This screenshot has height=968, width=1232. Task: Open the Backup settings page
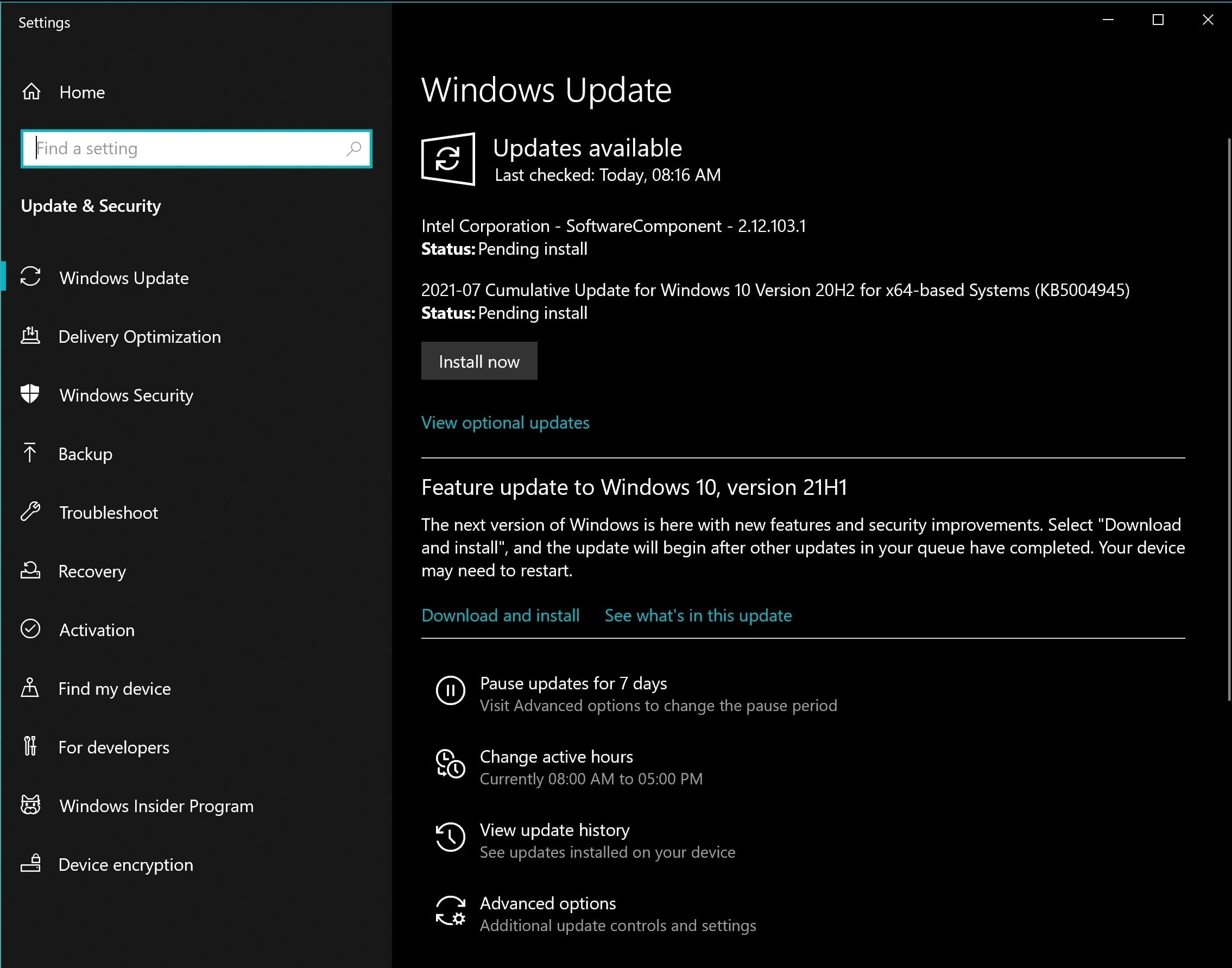point(85,454)
